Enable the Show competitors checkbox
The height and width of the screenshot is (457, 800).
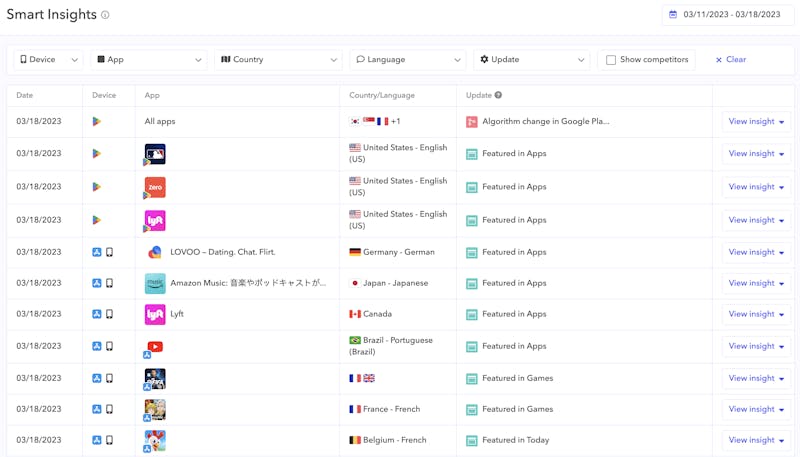click(611, 60)
